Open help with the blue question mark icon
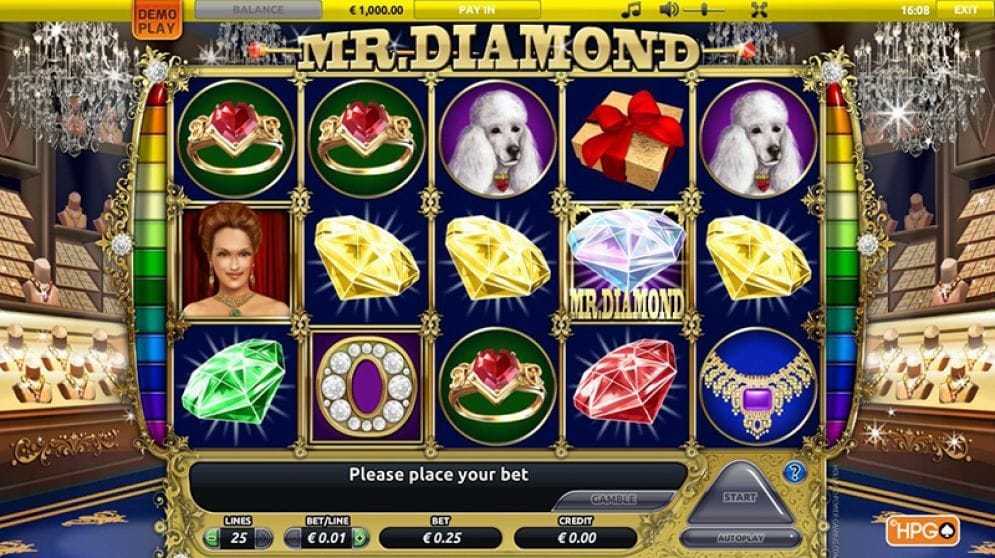This screenshot has height=558, width=995. pyautogui.click(x=794, y=472)
